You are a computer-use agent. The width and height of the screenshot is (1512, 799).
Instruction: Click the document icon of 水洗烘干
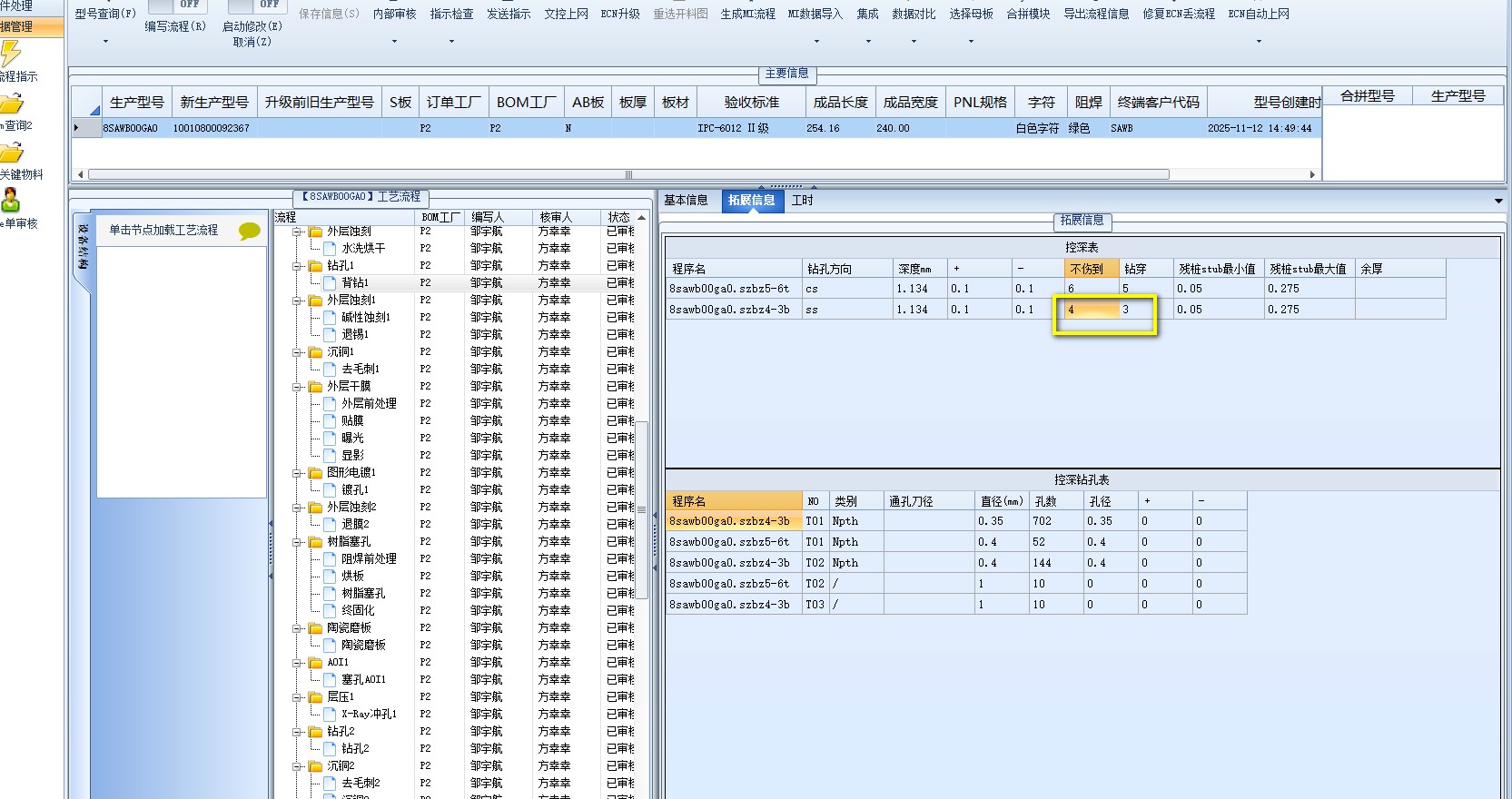(x=331, y=249)
